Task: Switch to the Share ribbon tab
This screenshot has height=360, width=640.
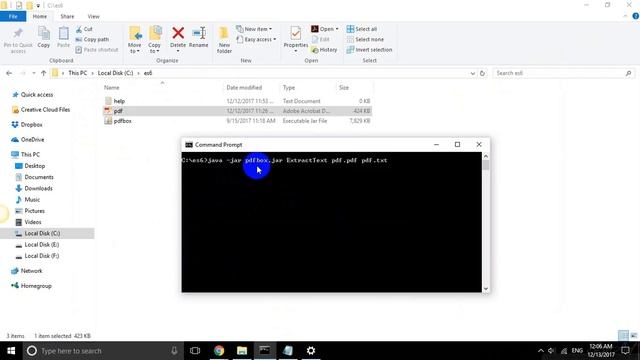Action: pos(67,16)
